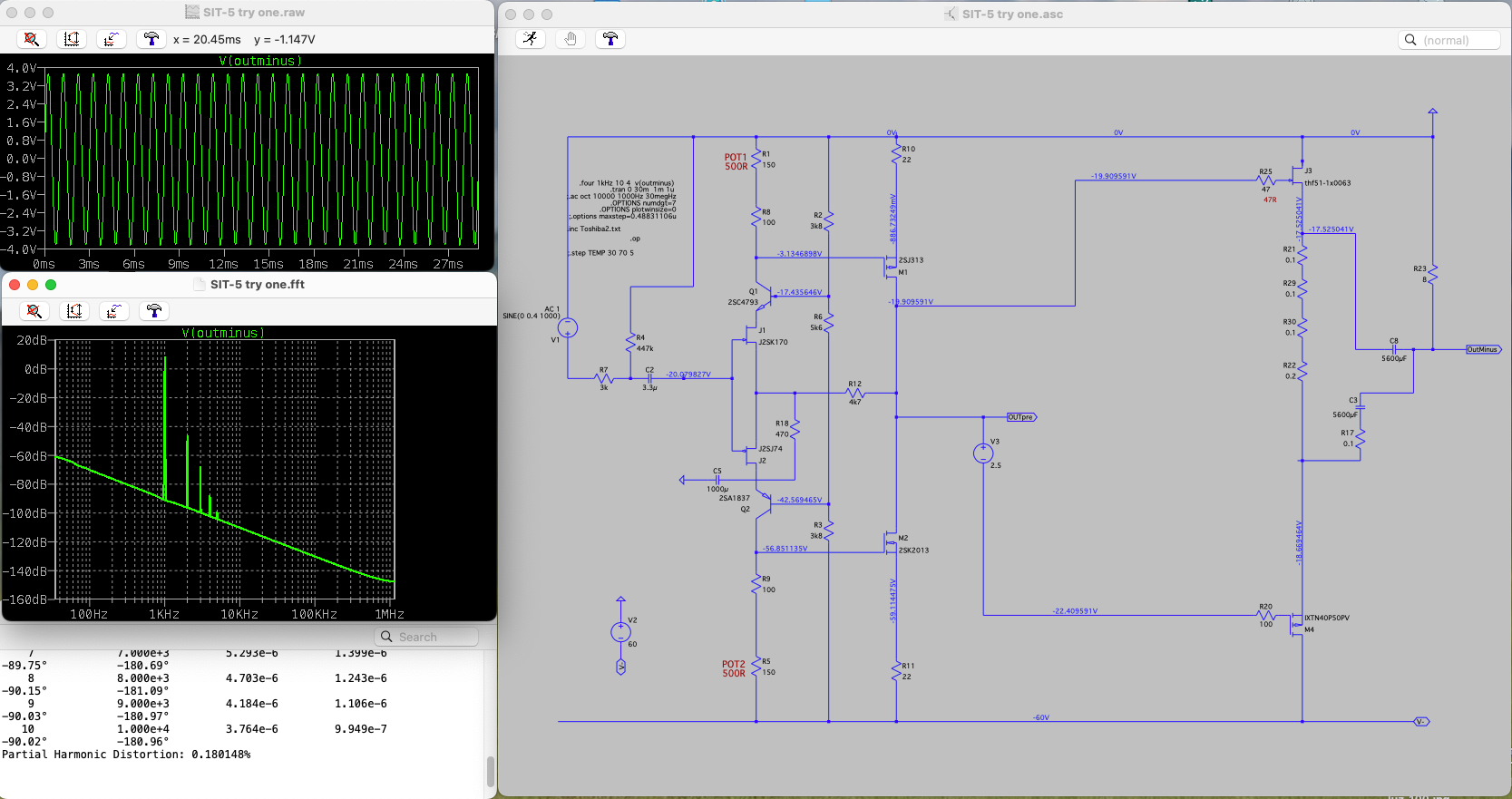Image resolution: width=1512 pixels, height=799 pixels.
Task: Click the (normal) search field in schematic window
Action: point(1449,40)
